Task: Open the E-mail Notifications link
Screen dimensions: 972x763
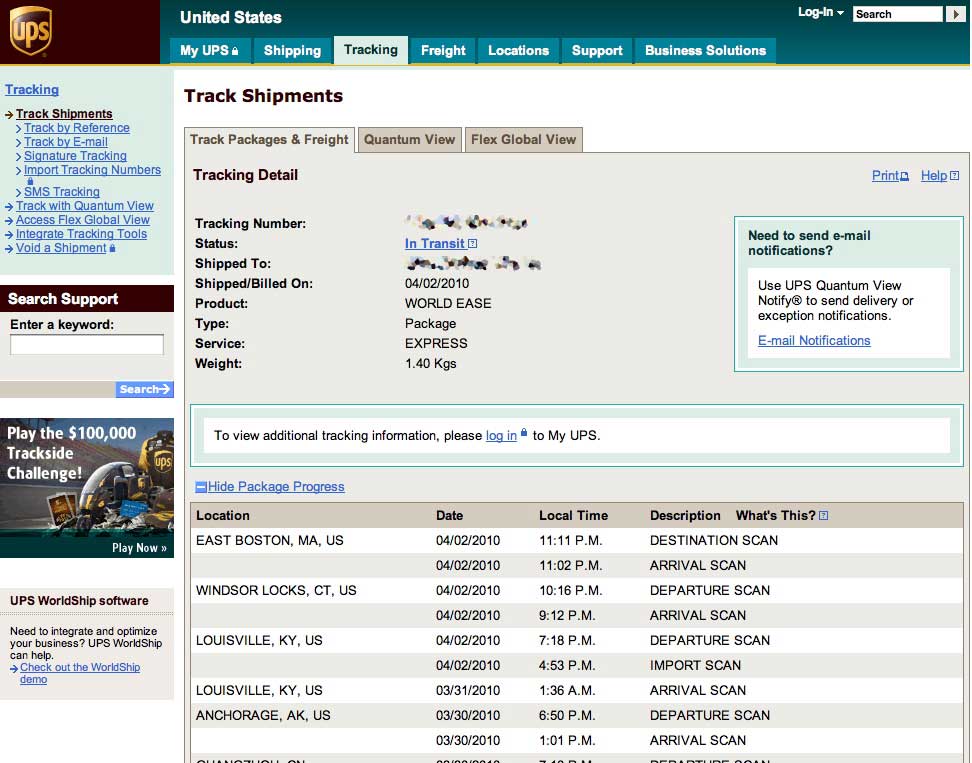Action: click(x=814, y=340)
